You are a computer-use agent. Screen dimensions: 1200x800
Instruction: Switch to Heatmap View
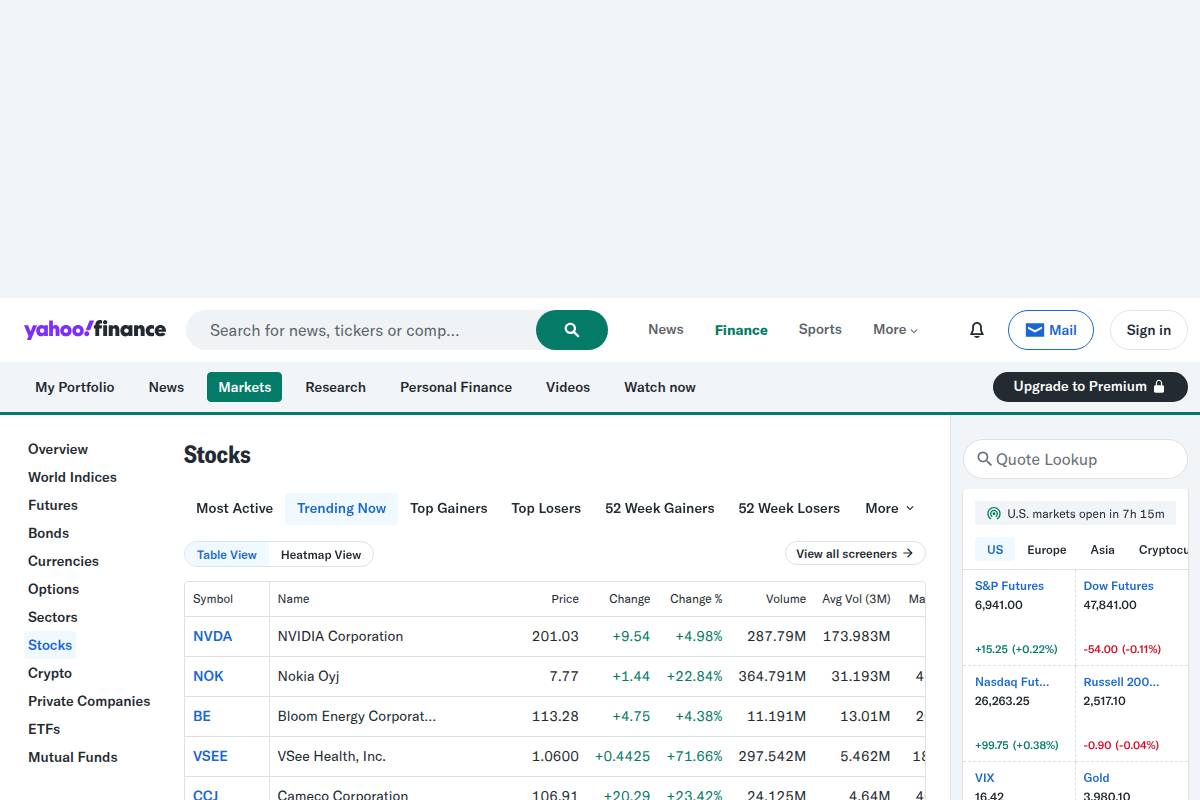tap(322, 554)
